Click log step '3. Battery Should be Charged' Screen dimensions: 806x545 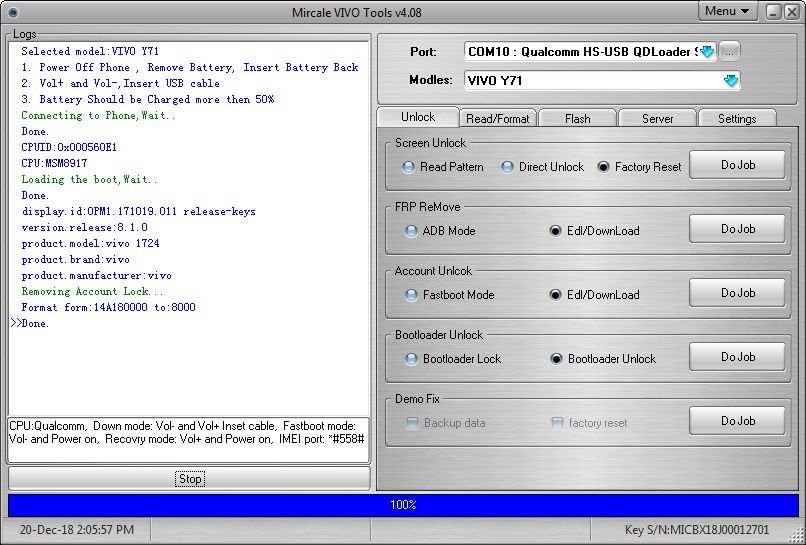tap(148, 99)
